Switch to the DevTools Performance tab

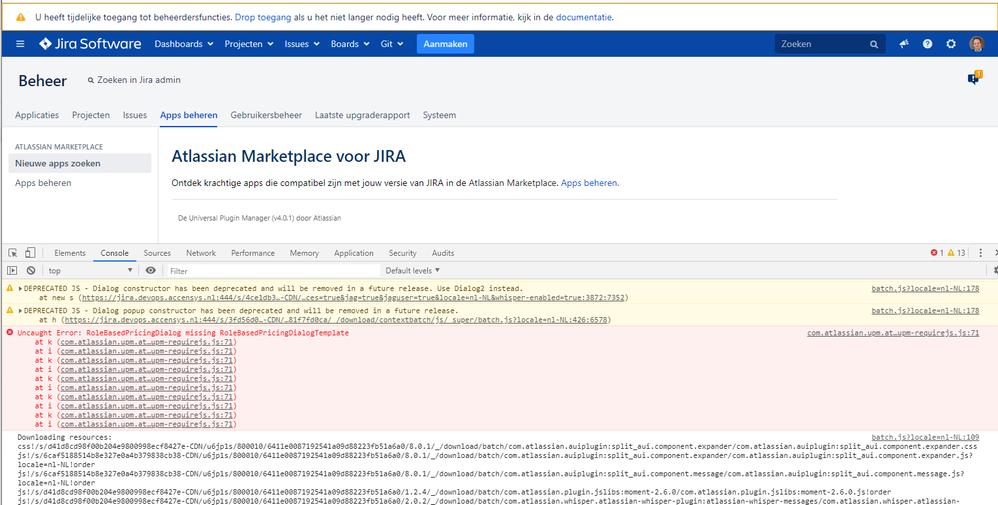coord(253,253)
